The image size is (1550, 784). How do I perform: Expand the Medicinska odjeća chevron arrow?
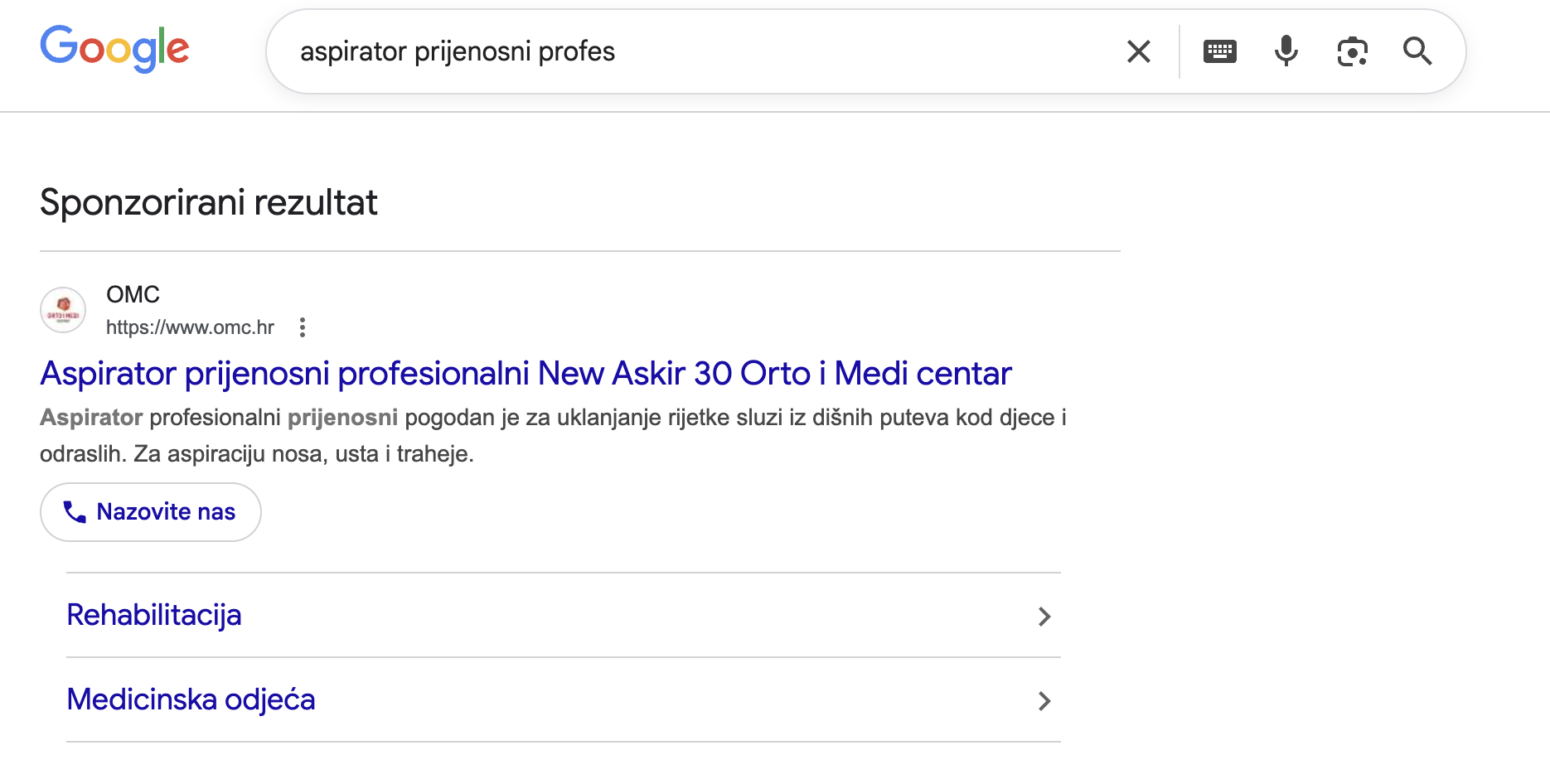pos(1044,701)
